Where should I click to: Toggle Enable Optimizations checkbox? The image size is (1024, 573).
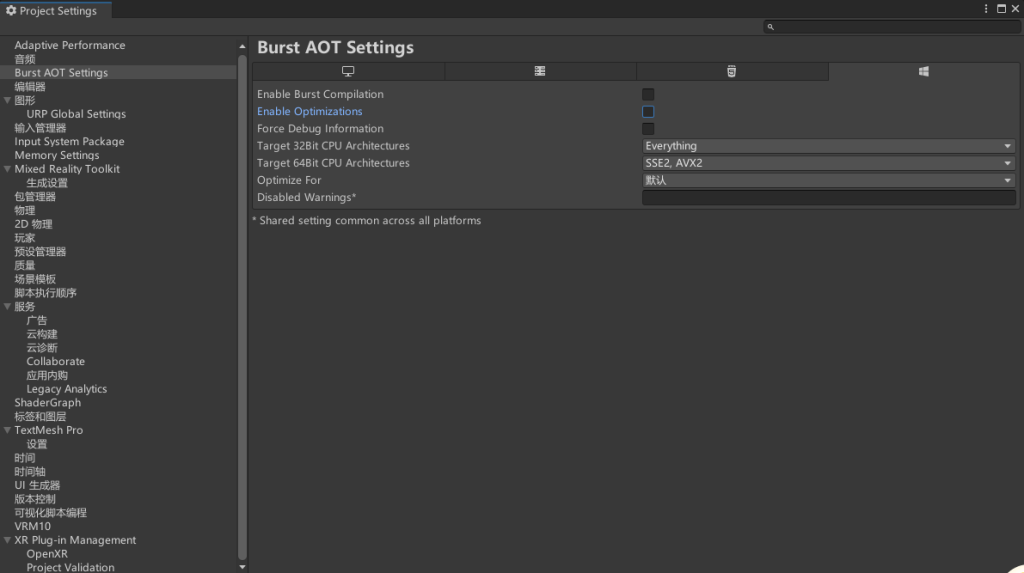tap(648, 112)
